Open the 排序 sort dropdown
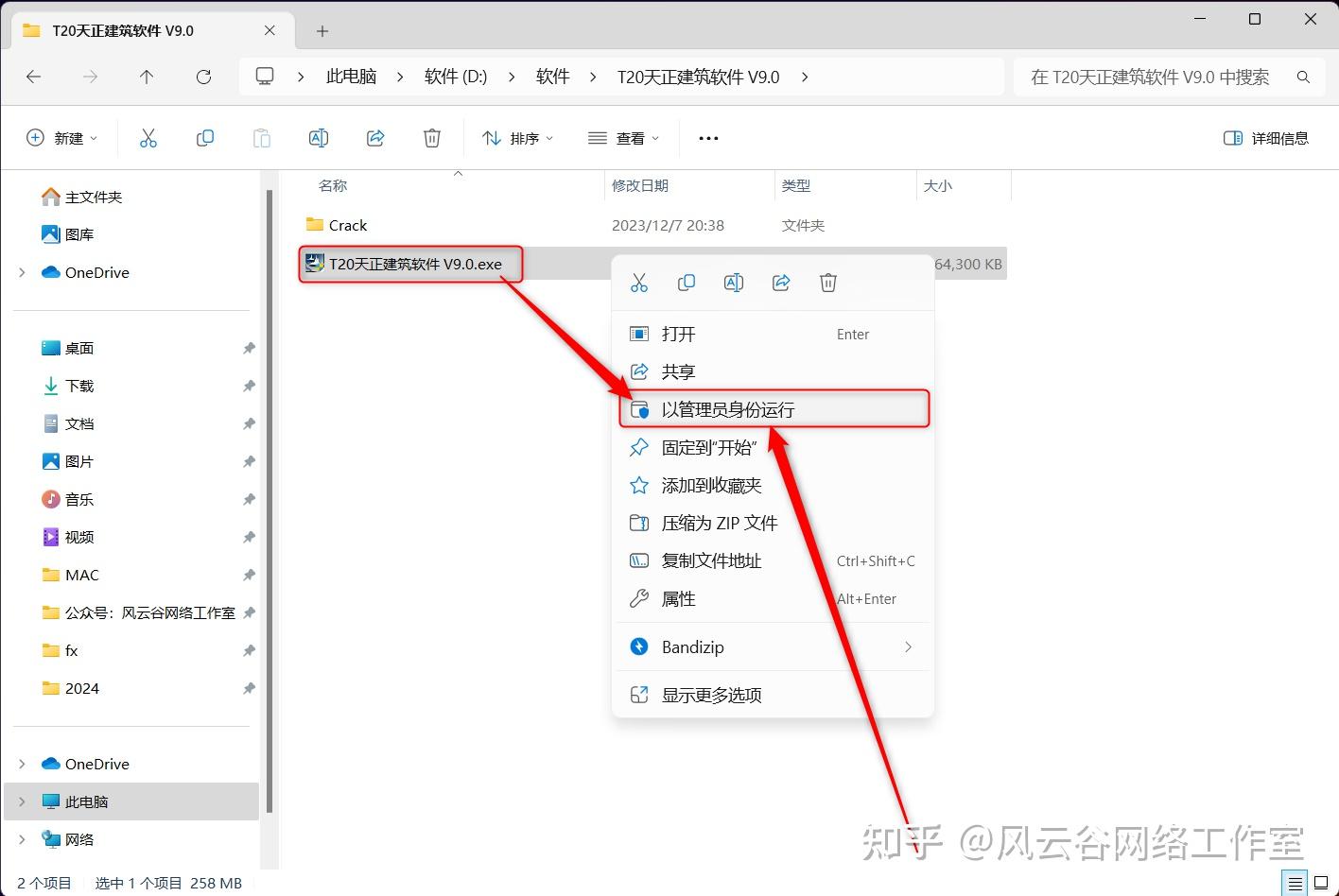Image resolution: width=1339 pixels, height=896 pixels. pos(517,138)
